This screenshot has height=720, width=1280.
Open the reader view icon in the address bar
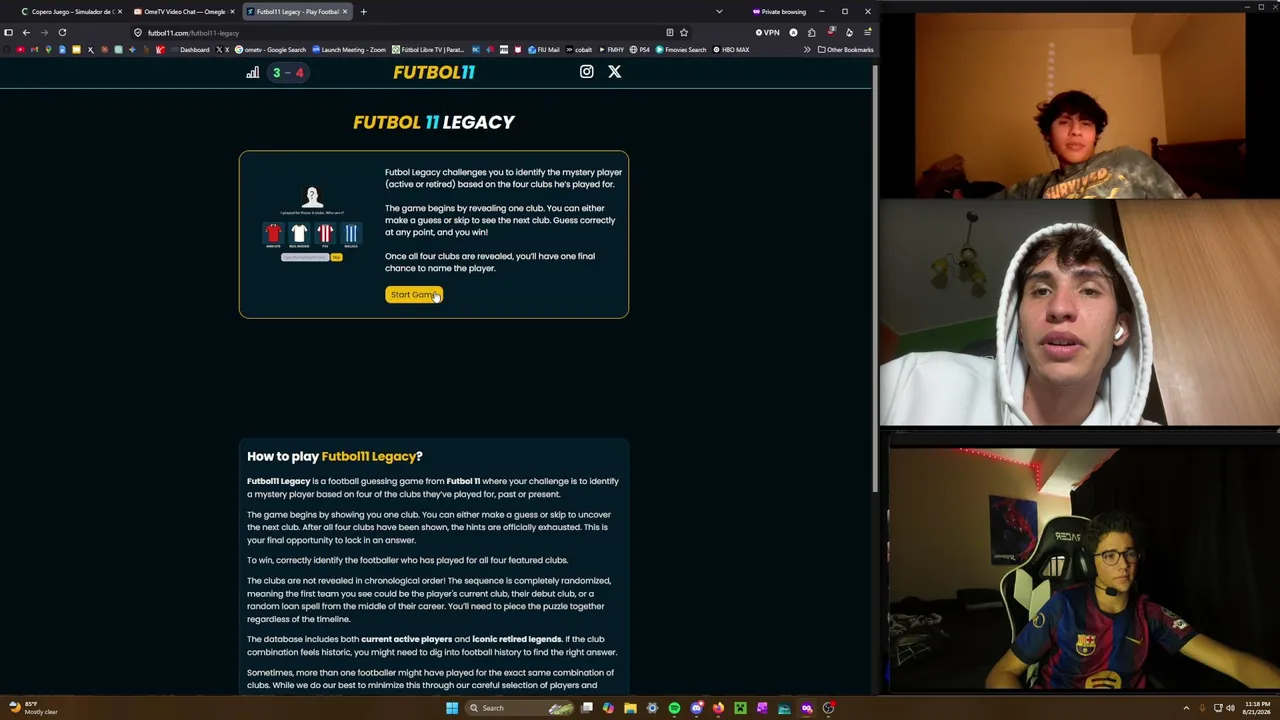[x=670, y=32]
